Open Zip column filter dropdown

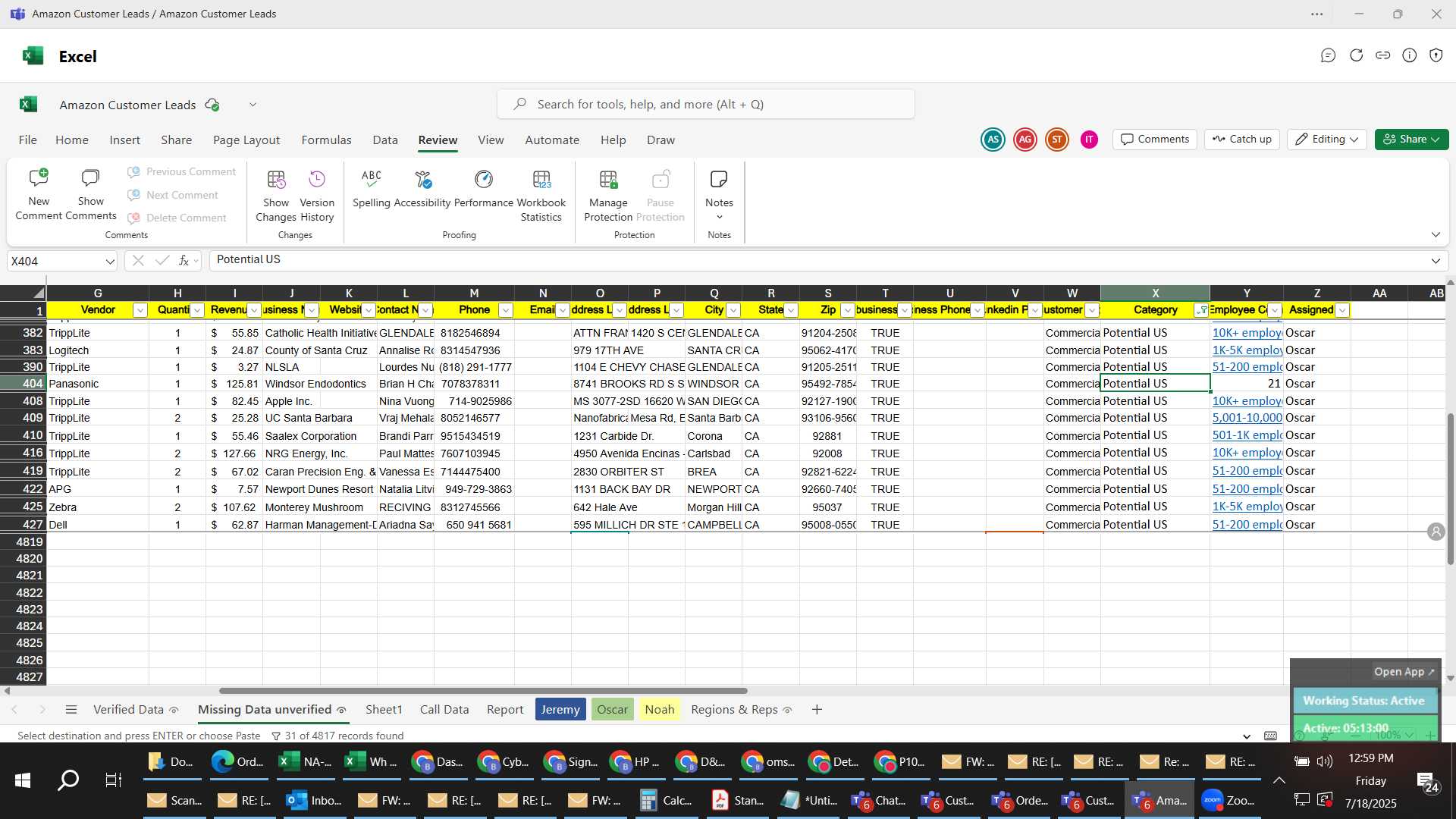click(x=848, y=310)
